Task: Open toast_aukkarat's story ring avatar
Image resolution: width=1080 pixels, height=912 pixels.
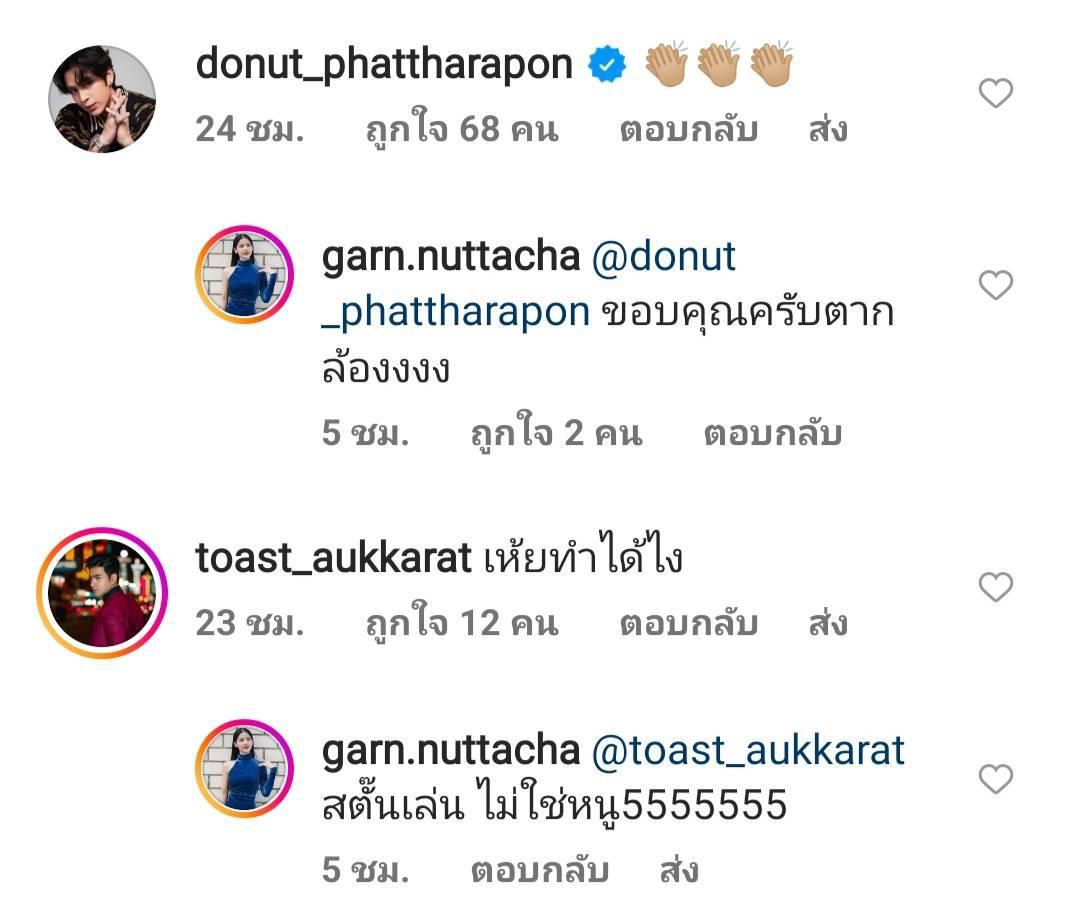Action: tap(102, 593)
